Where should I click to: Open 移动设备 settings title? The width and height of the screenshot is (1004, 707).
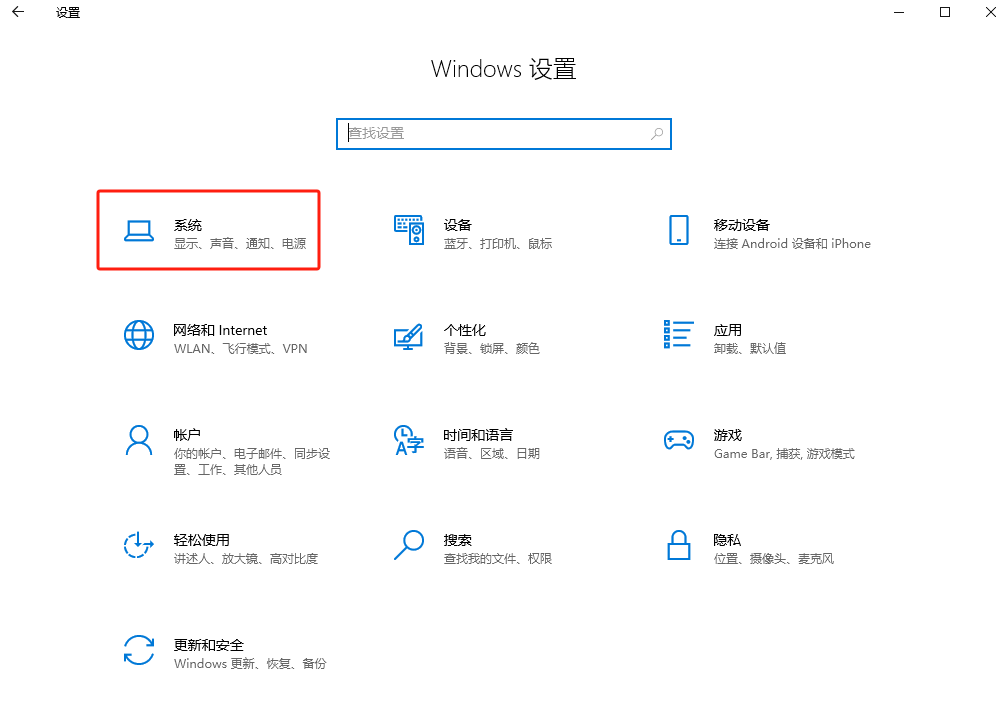[x=741, y=225]
